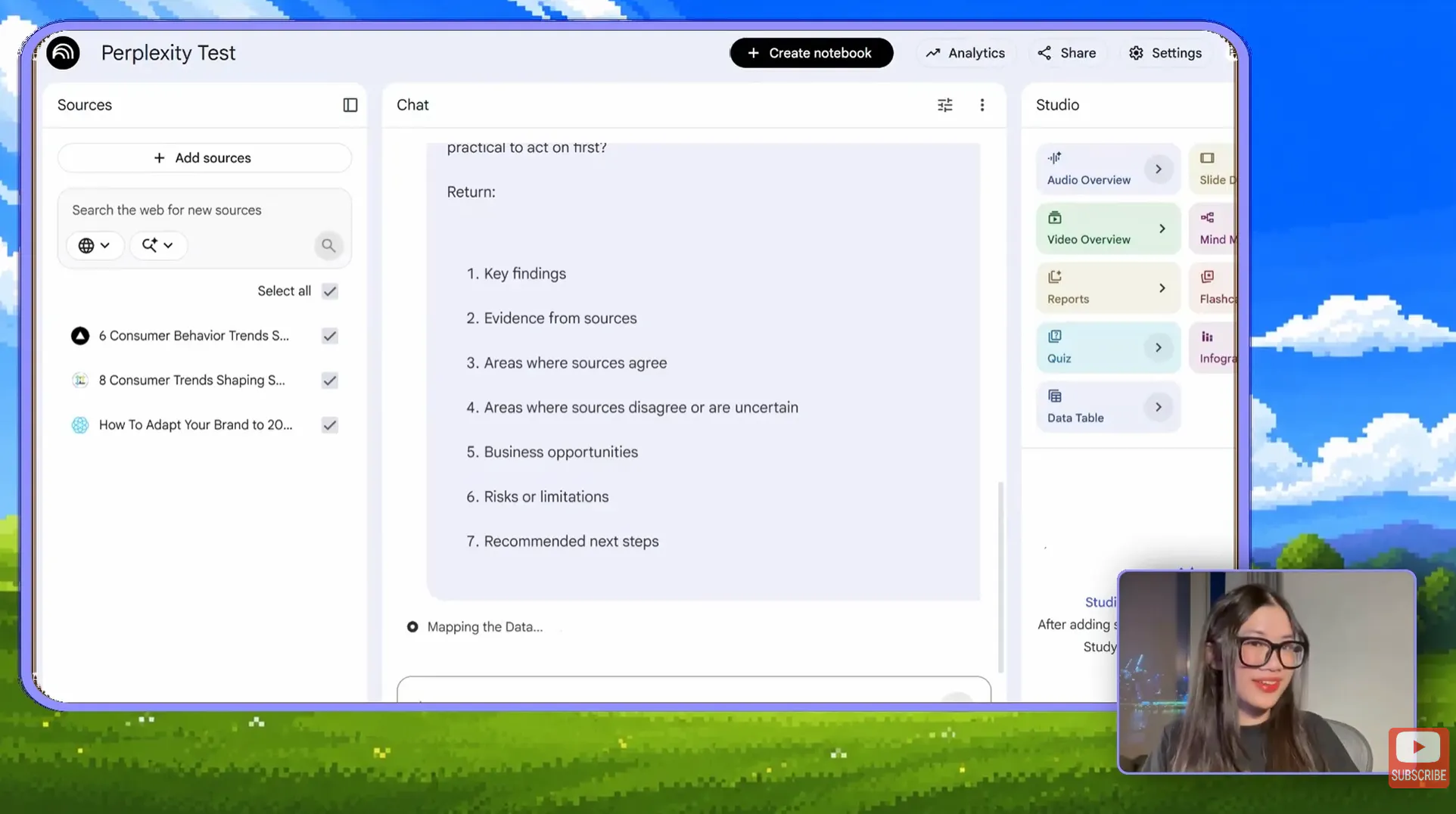Open the How To Adapt Your Brand source
1456x814 pixels.
point(195,425)
